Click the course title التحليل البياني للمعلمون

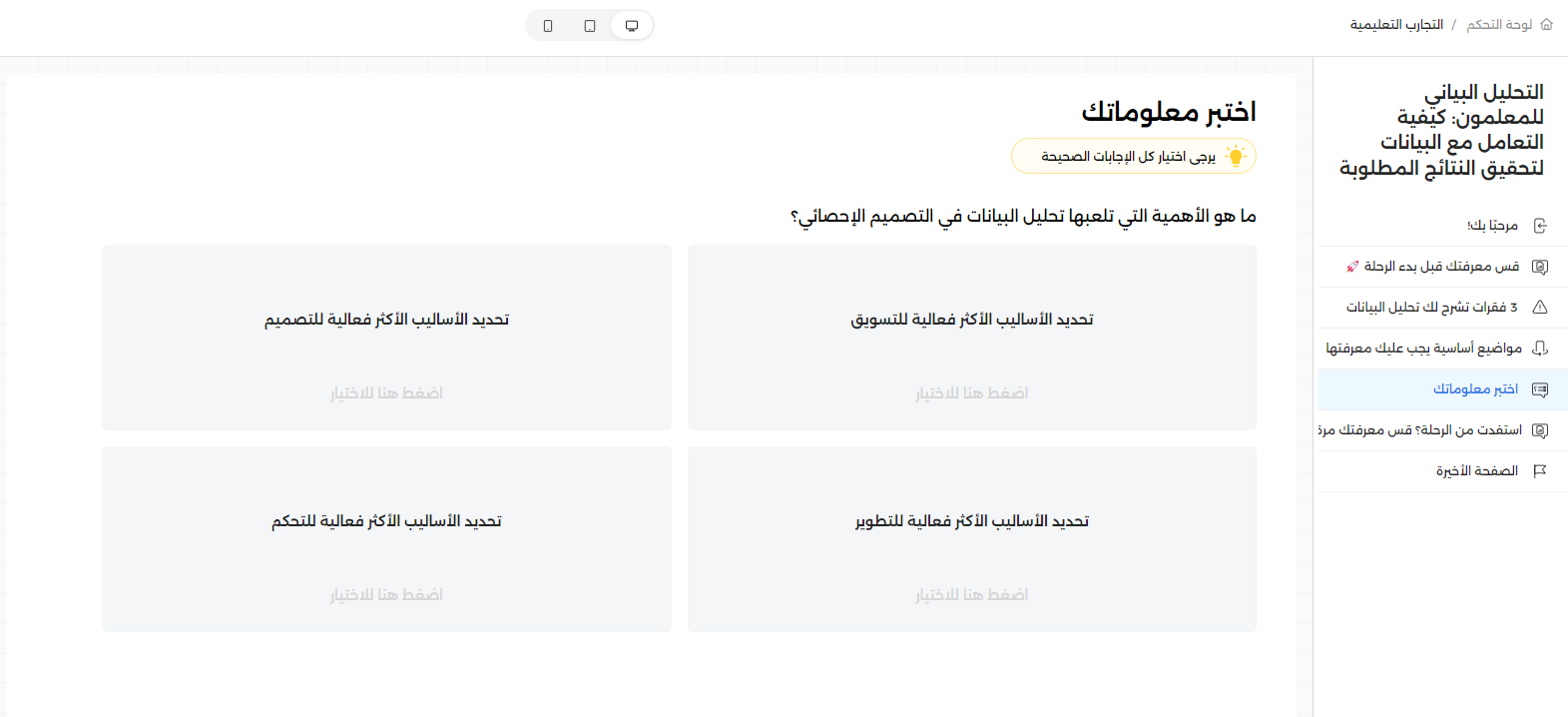pyautogui.click(x=1441, y=130)
